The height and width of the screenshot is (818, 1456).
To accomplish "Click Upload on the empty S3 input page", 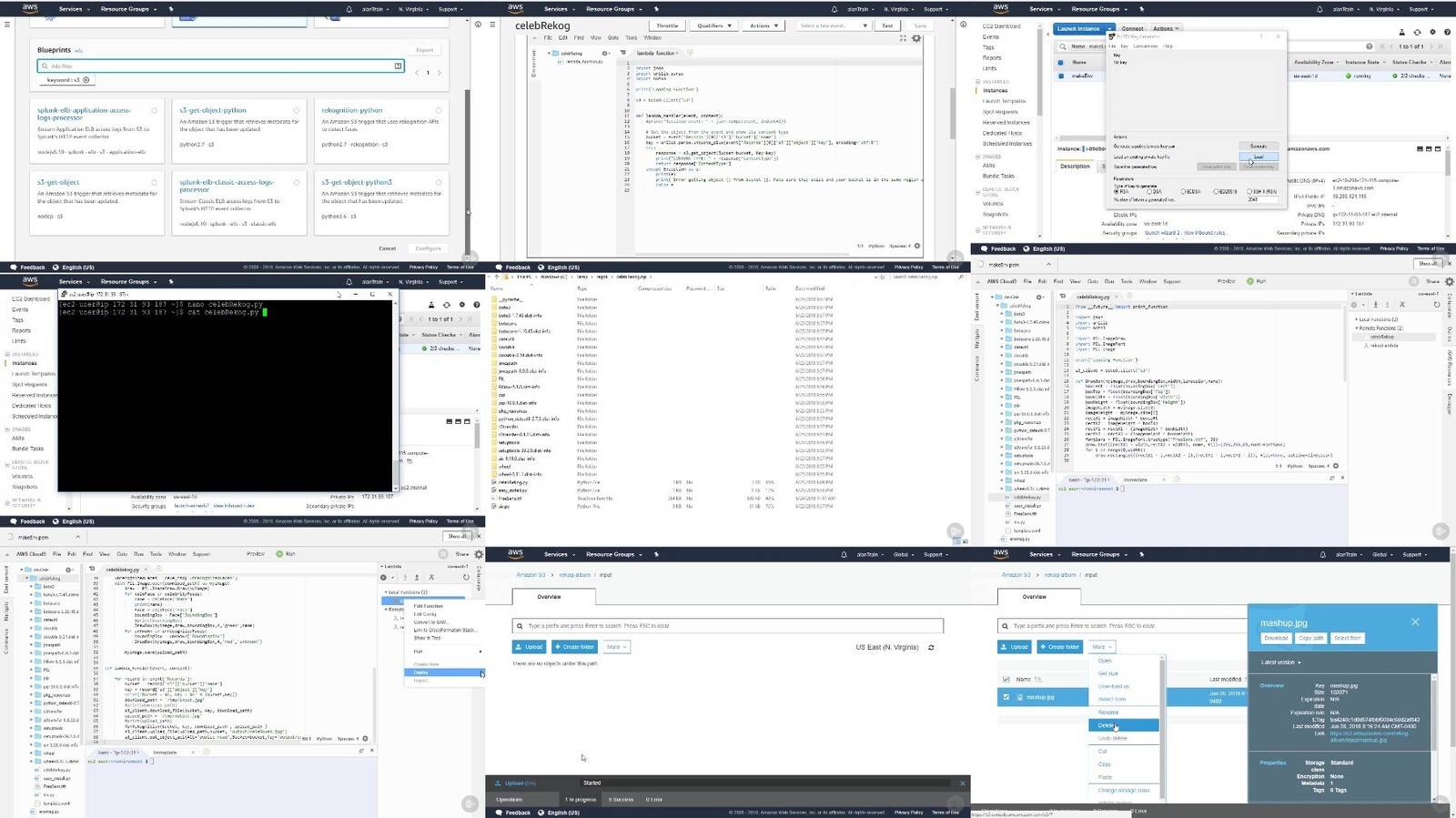I will [x=529, y=647].
